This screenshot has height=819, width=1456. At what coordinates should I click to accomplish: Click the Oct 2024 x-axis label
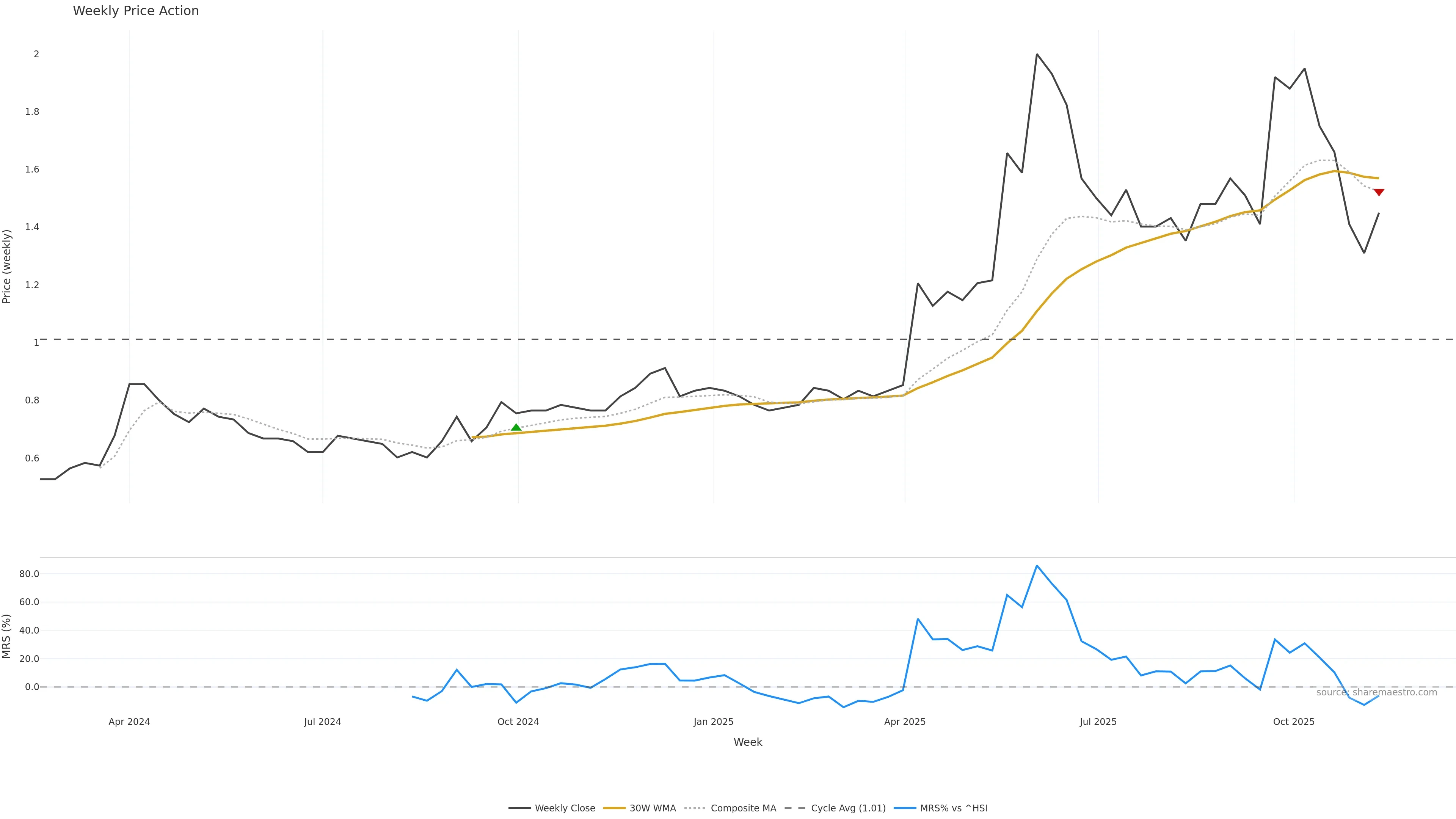pyautogui.click(x=518, y=722)
